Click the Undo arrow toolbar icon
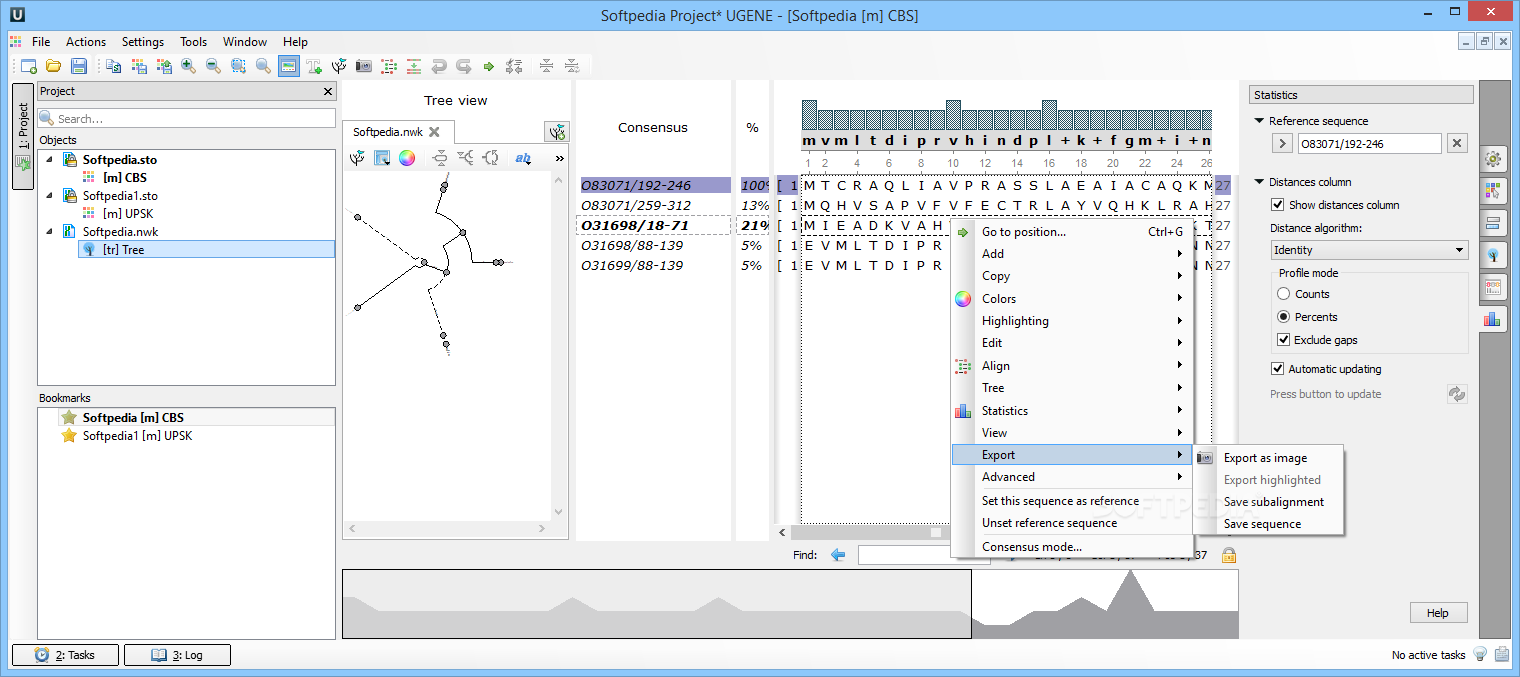 coord(439,66)
